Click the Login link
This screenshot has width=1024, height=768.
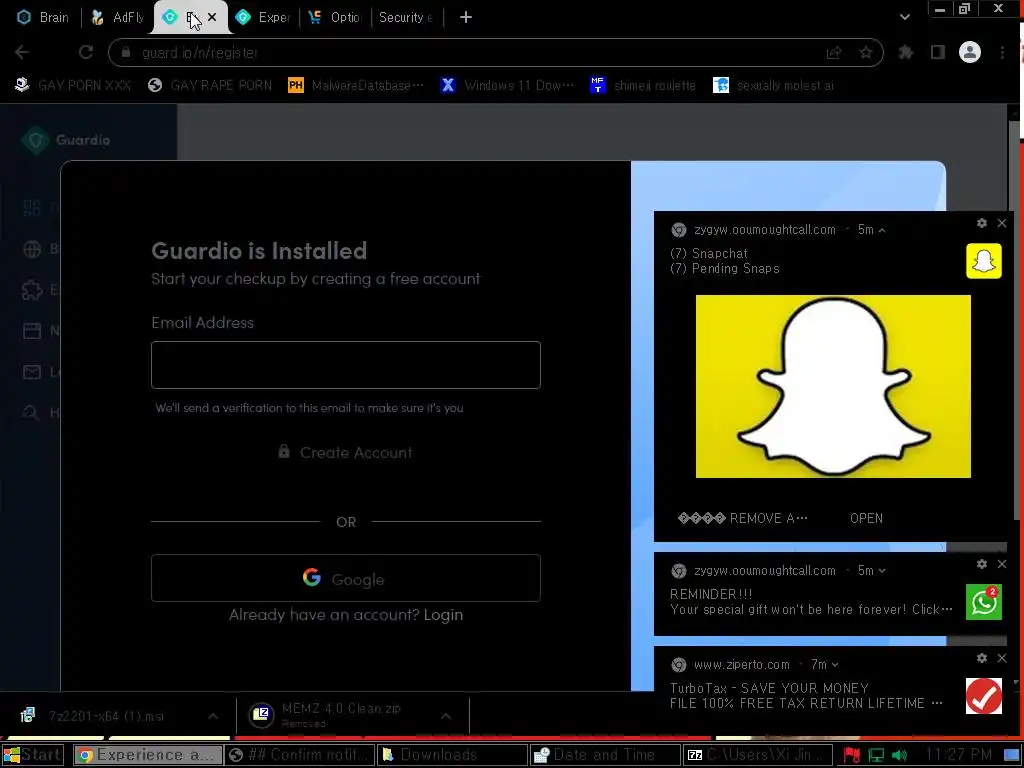tap(443, 615)
